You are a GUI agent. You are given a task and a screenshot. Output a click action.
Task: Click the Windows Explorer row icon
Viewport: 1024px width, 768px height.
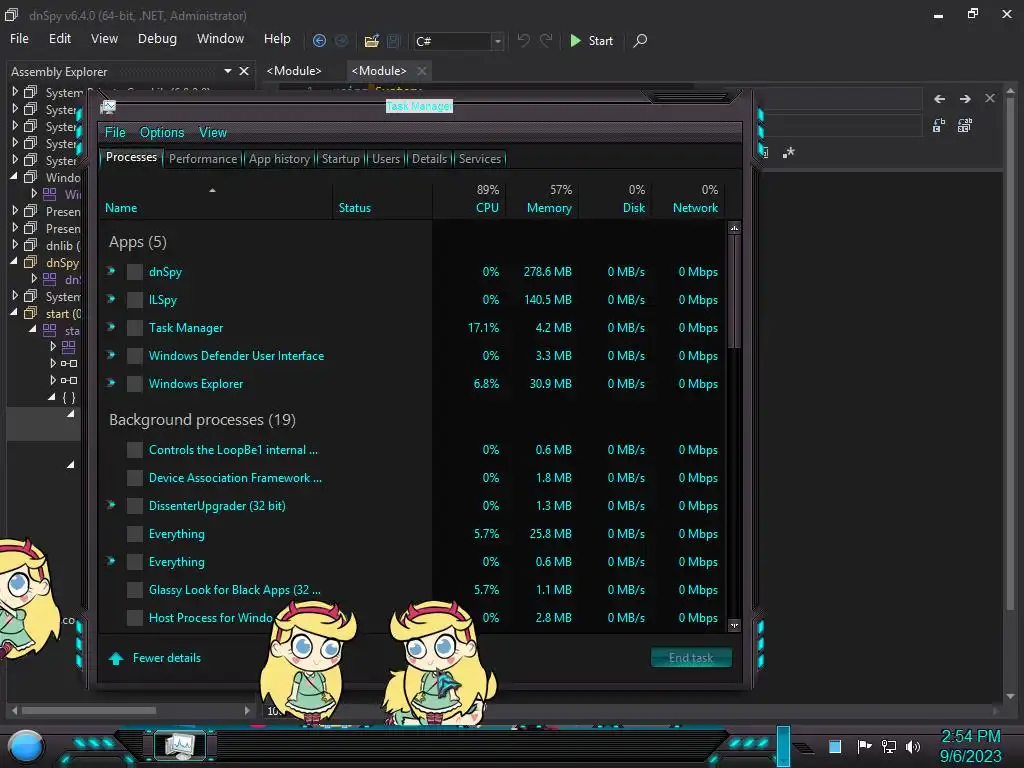click(135, 384)
